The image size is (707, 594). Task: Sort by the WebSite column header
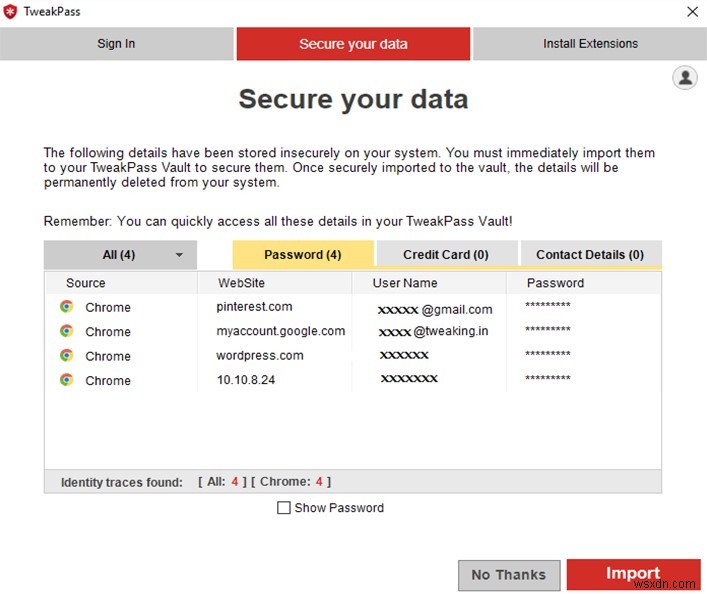tap(240, 283)
